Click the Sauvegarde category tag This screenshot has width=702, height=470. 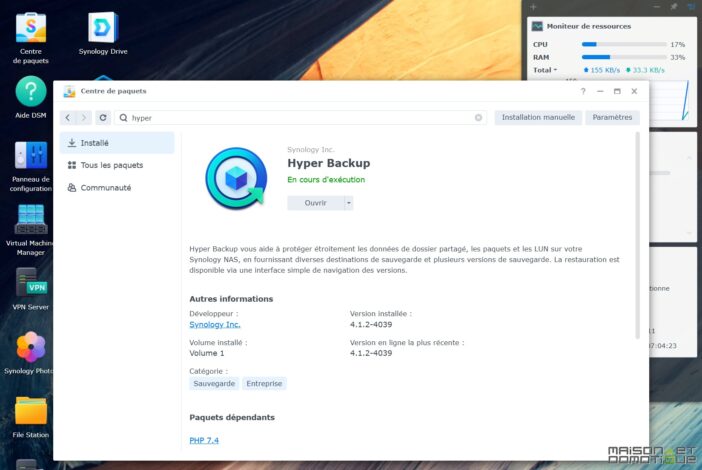214,384
